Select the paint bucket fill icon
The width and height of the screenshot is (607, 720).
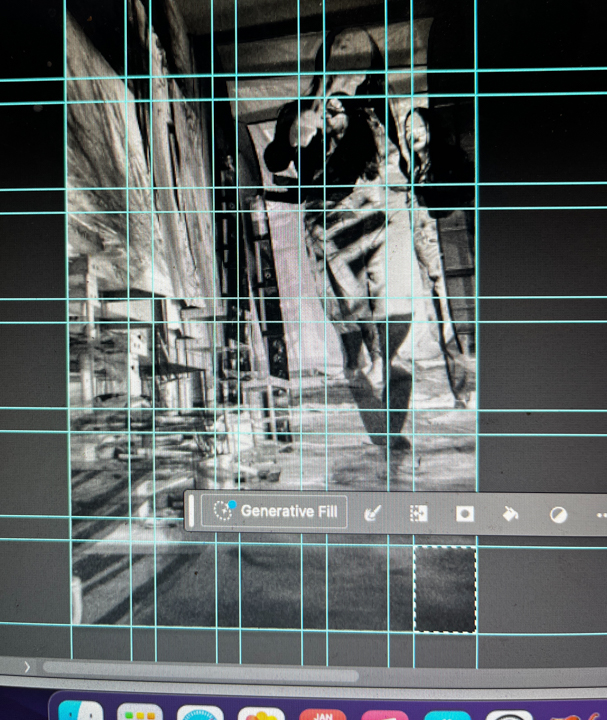510,514
